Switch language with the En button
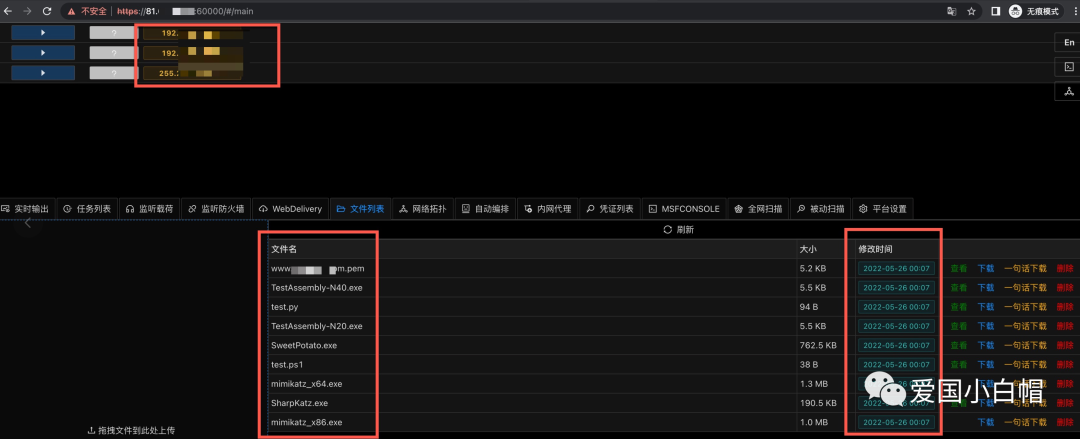 click(x=1068, y=43)
